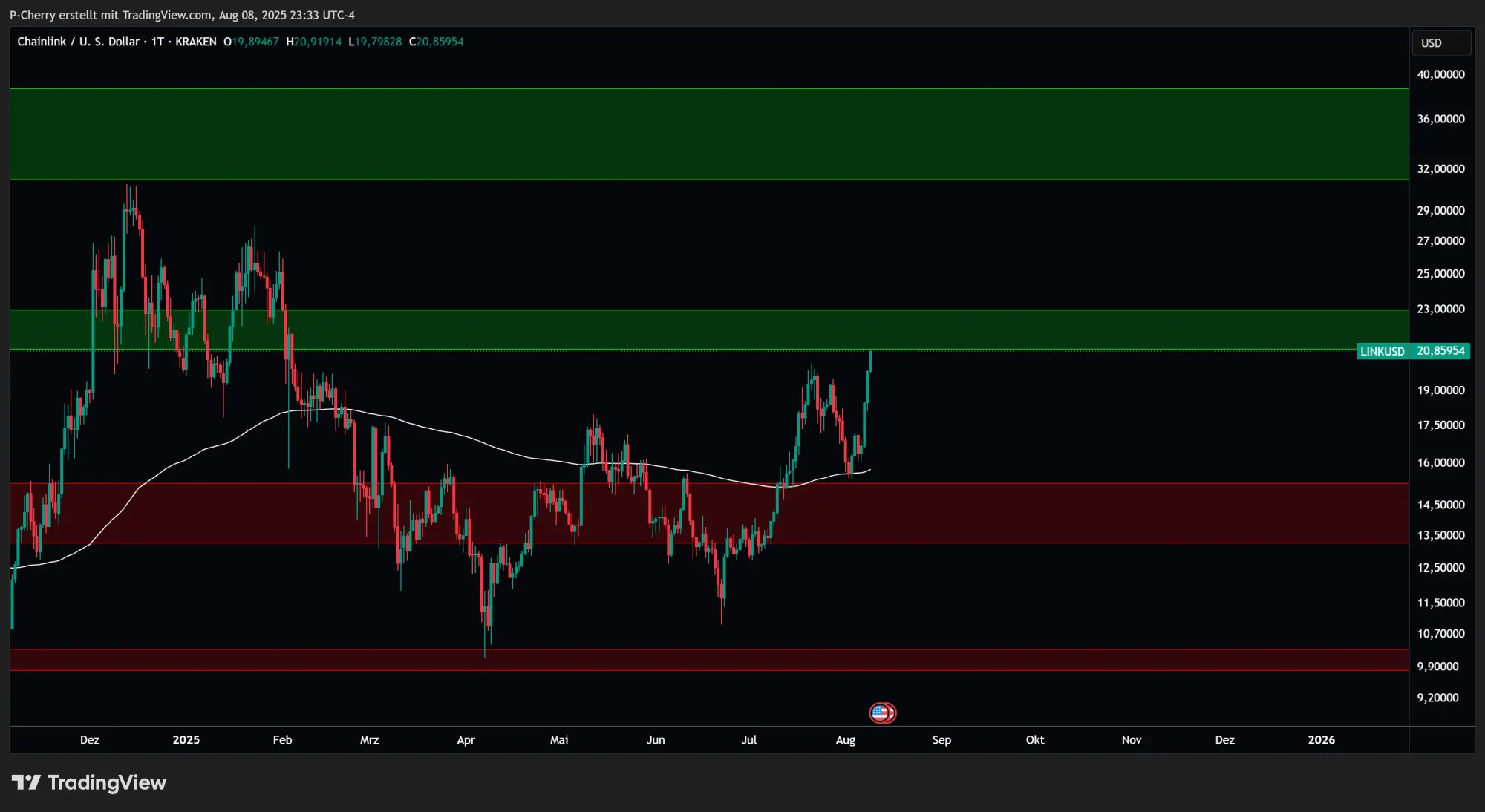The image size is (1485, 812).
Task: Click the Nov label on time axis
Action: coord(1132,740)
